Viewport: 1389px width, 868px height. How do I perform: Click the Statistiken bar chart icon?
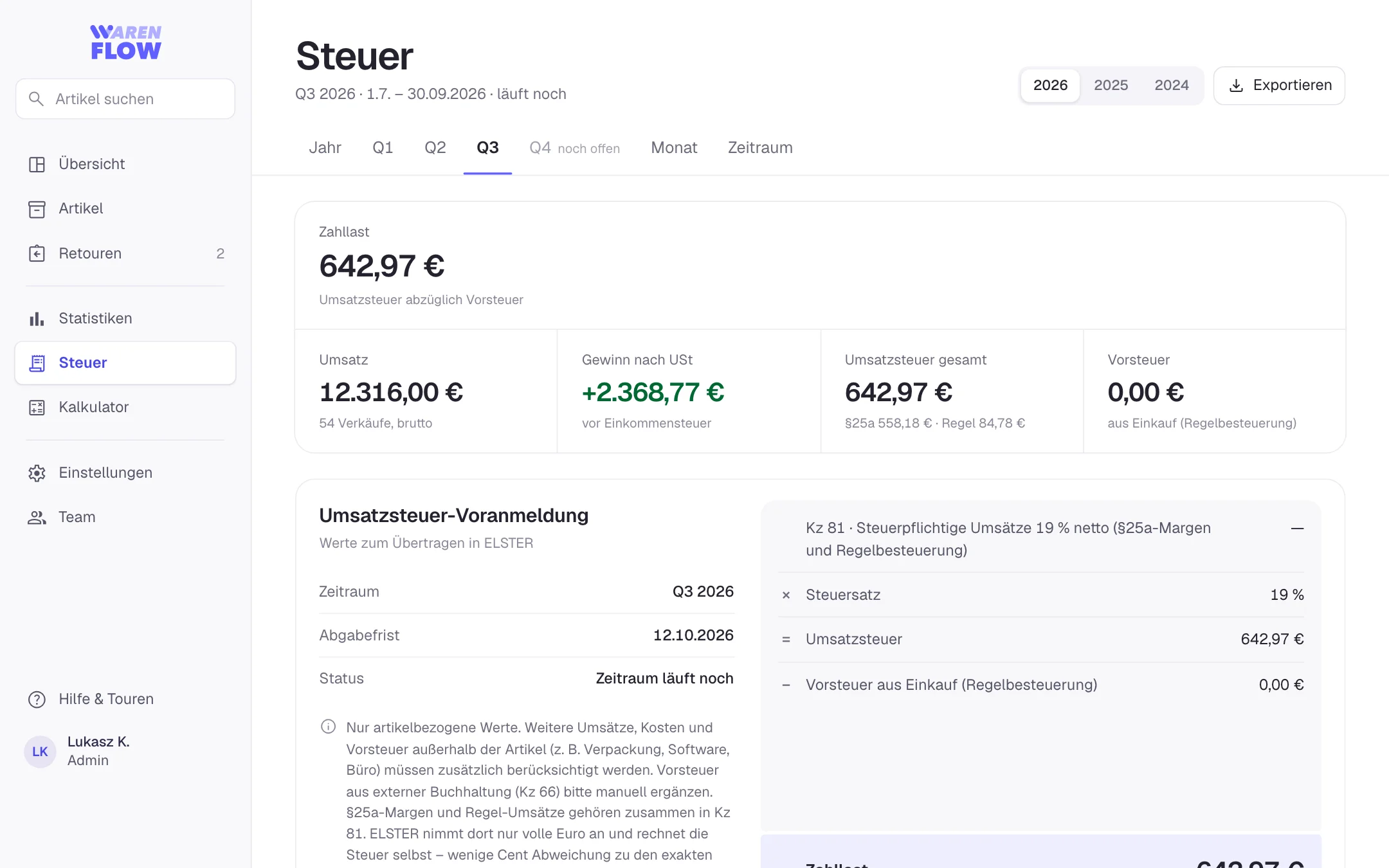point(37,318)
